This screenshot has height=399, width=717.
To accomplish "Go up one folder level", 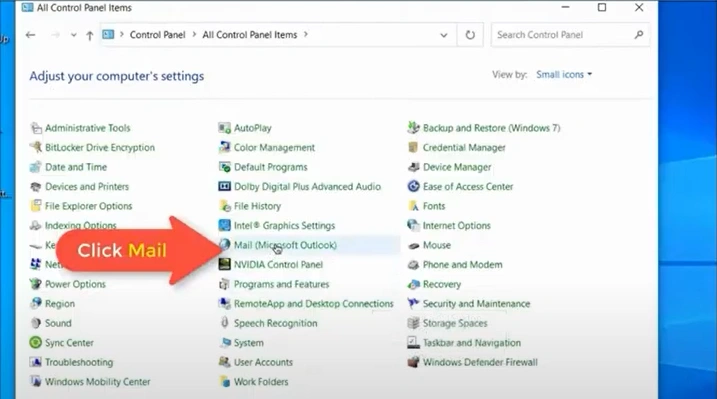I will 90,35.
